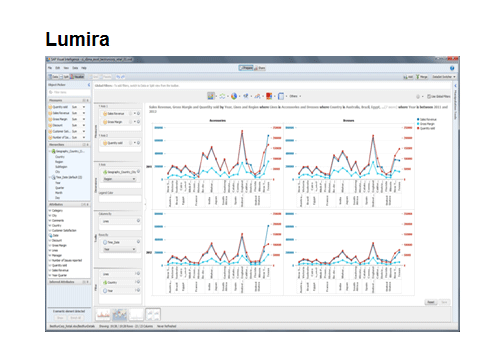Image resolution: width=480 pixels, height=360 pixels.
Task: Click the undo arrow in toolbar
Action: click(118, 77)
